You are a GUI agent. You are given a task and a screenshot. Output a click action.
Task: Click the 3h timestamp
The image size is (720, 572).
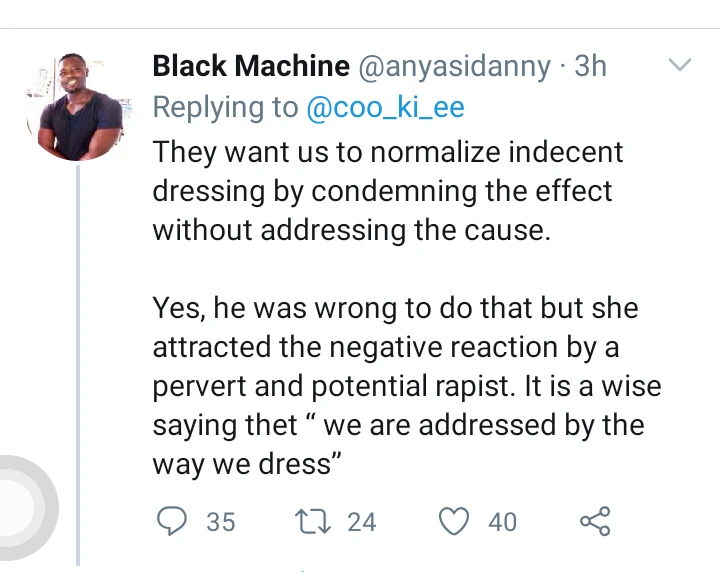coord(591,67)
